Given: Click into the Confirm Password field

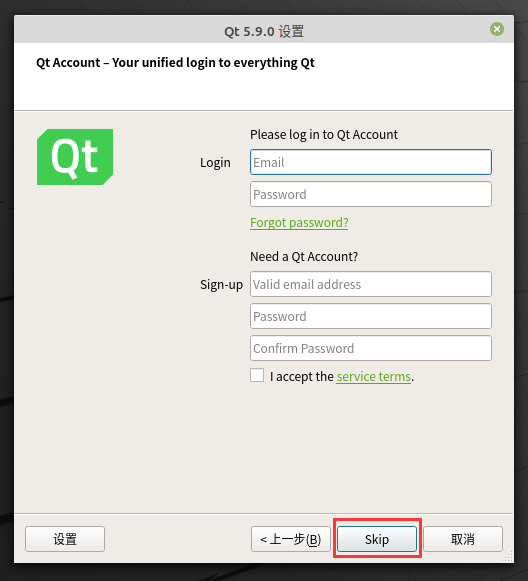Looking at the screenshot, I should (371, 348).
